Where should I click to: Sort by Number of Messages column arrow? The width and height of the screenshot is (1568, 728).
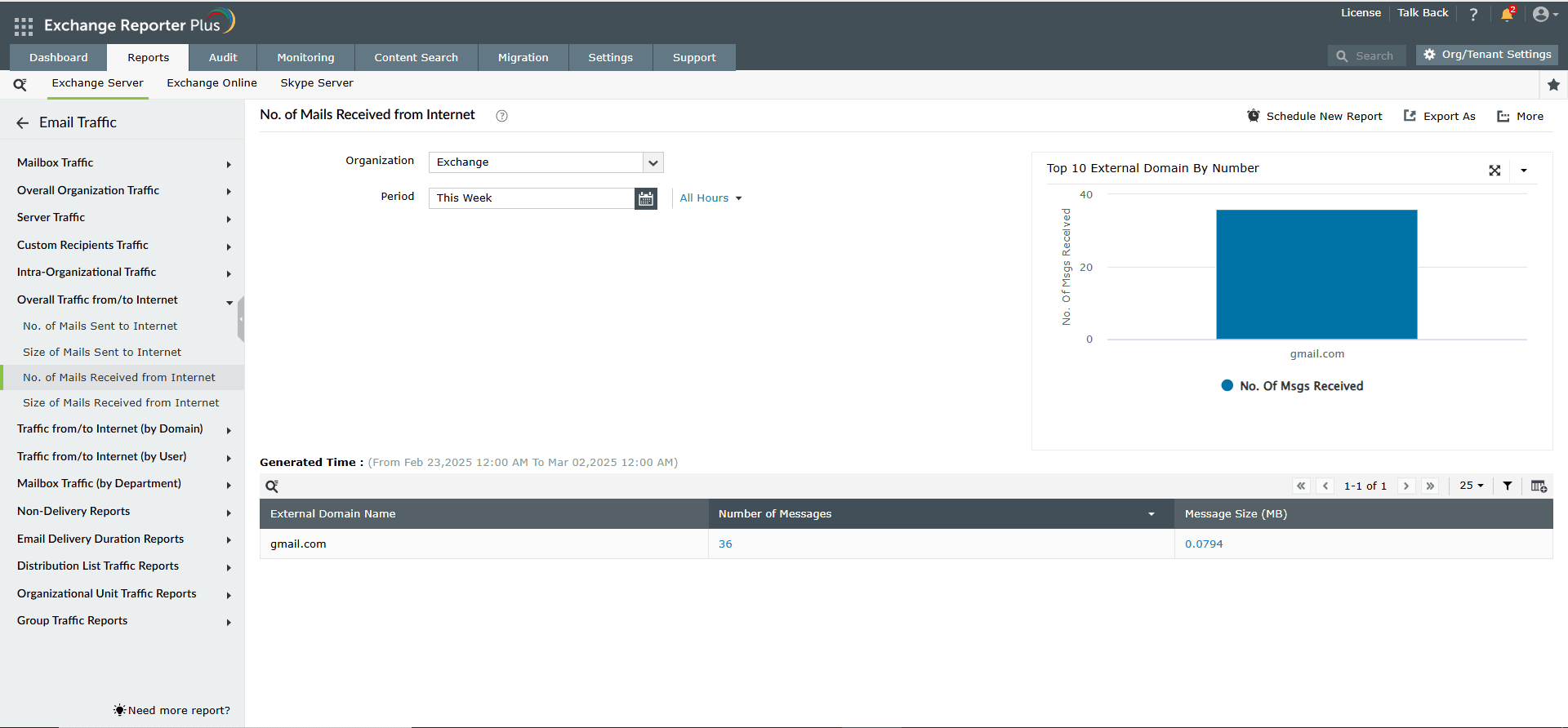(x=1151, y=514)
